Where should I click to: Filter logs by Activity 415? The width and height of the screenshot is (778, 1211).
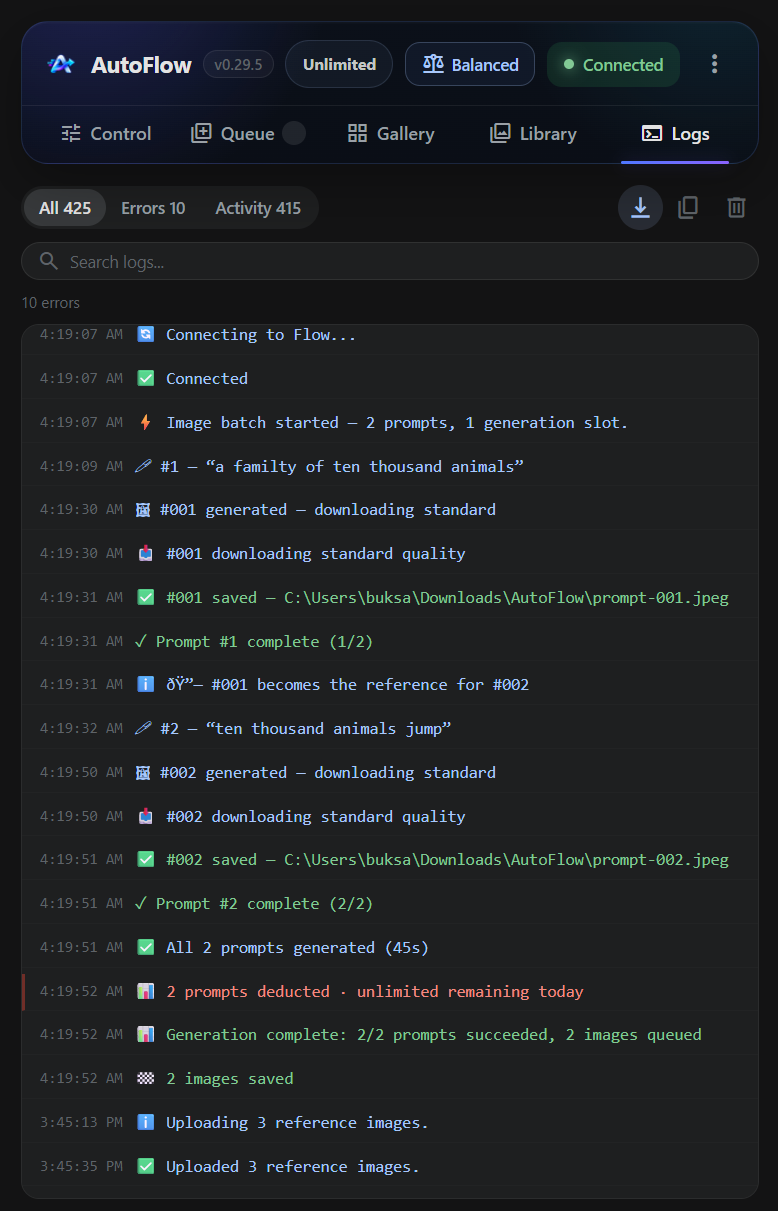click(258, 208)
